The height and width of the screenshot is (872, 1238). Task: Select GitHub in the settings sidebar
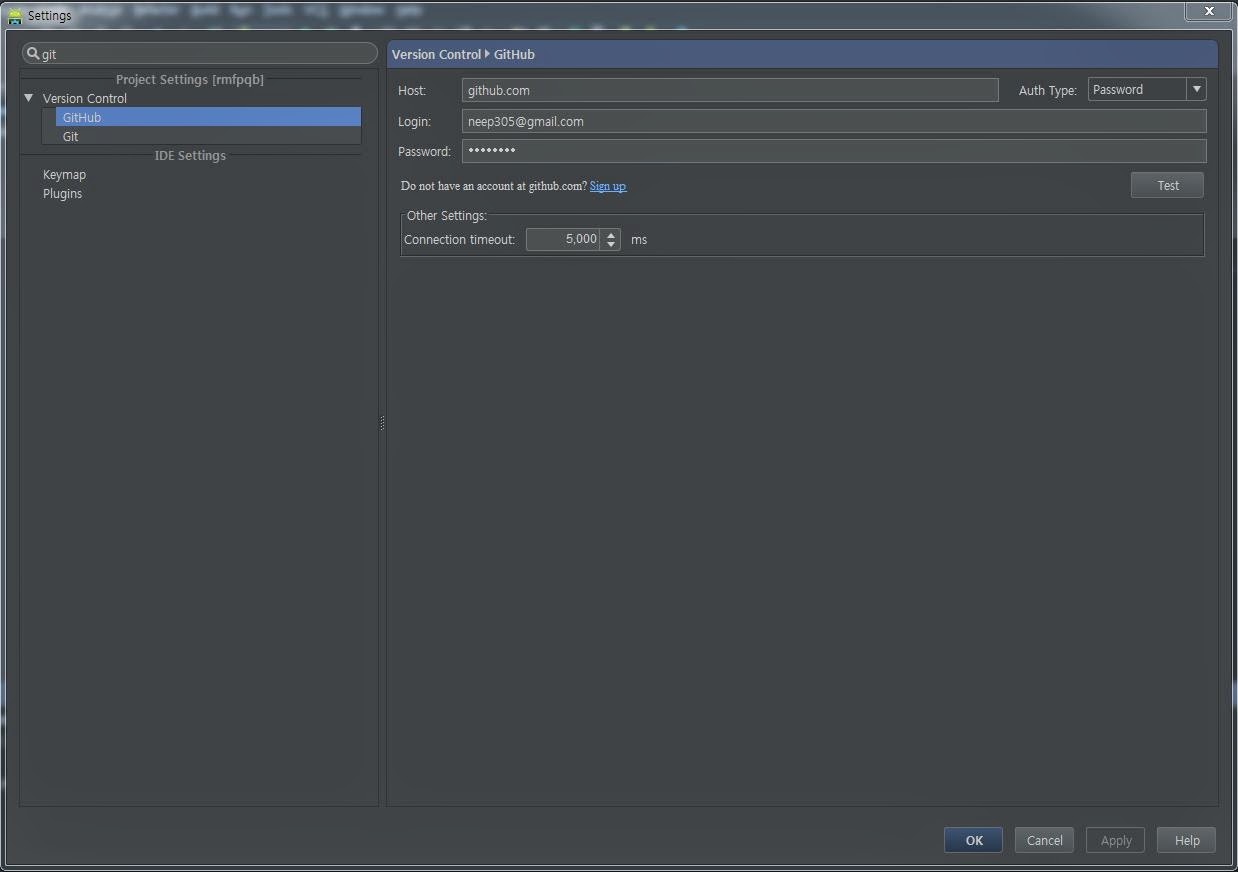tap(81, 117)
